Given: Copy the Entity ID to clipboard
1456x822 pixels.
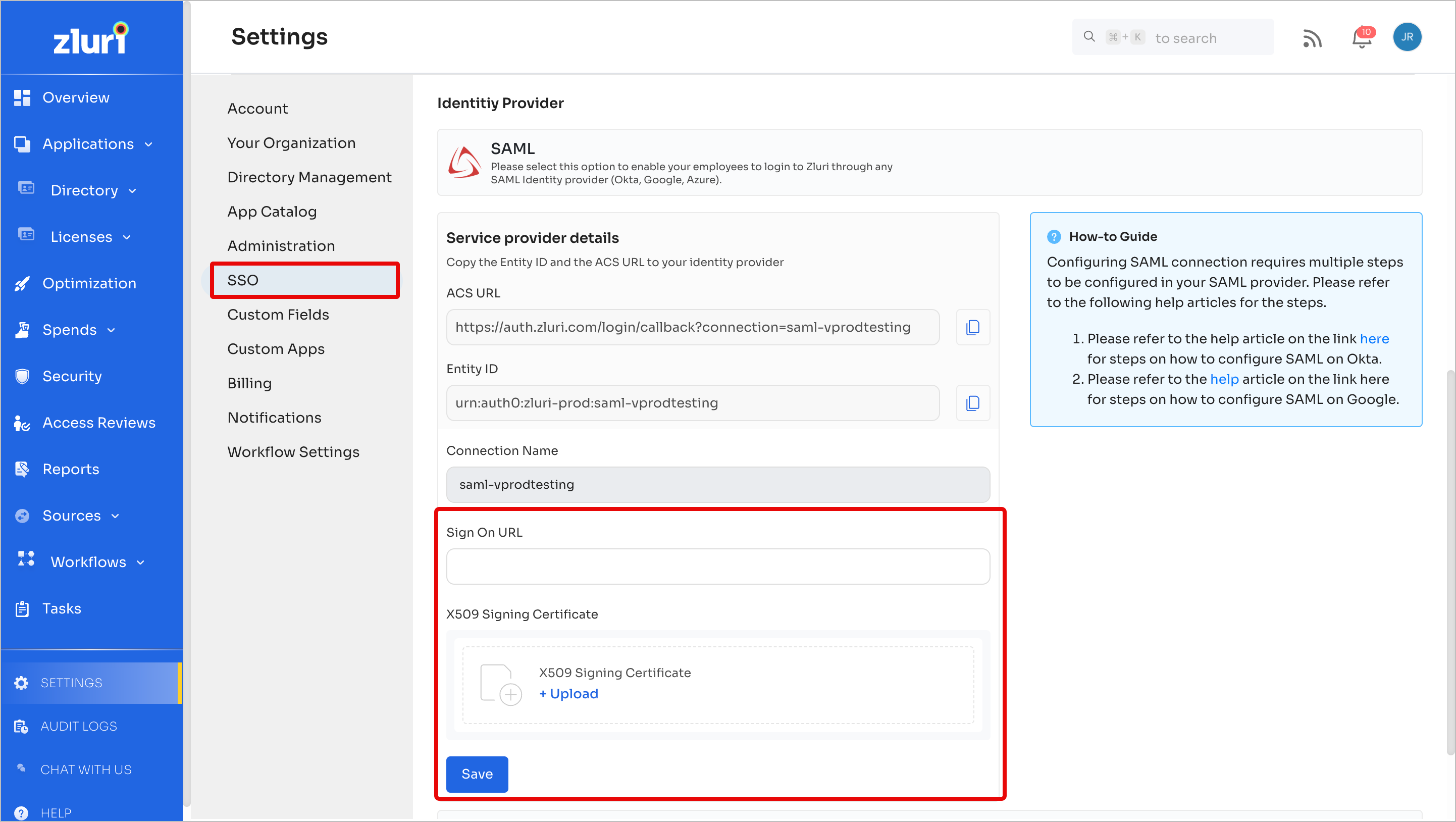Looking at the screenshot, I should pos(973,403).
